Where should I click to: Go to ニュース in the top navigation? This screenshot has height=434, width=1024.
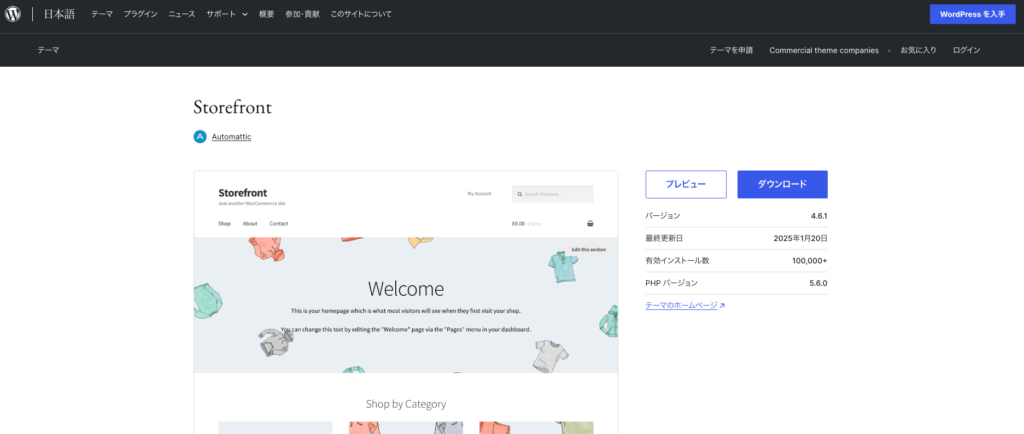pos(182,14)
